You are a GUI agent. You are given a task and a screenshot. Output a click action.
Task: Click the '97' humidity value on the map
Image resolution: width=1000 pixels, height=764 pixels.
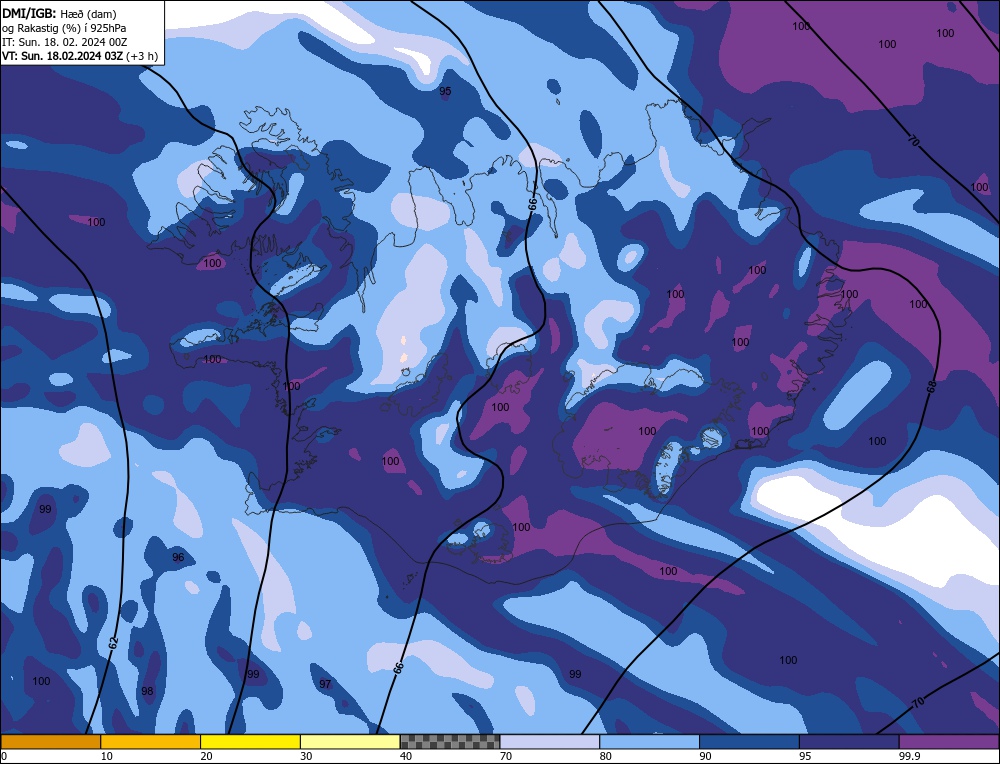pyautogui.click(x=325, y=684)
